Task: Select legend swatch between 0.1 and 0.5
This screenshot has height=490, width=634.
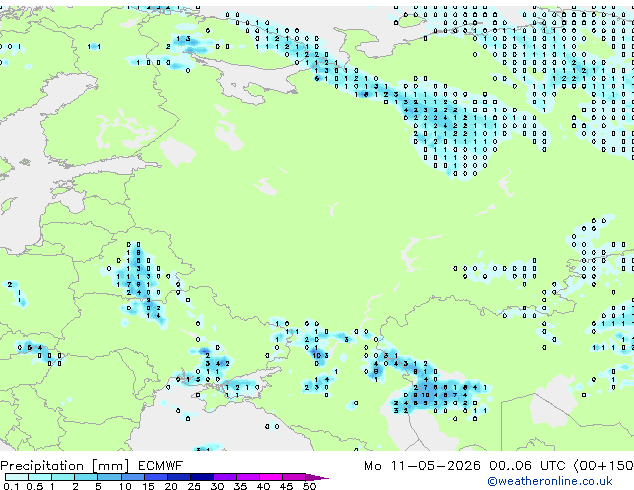Action: click(17, 477)
